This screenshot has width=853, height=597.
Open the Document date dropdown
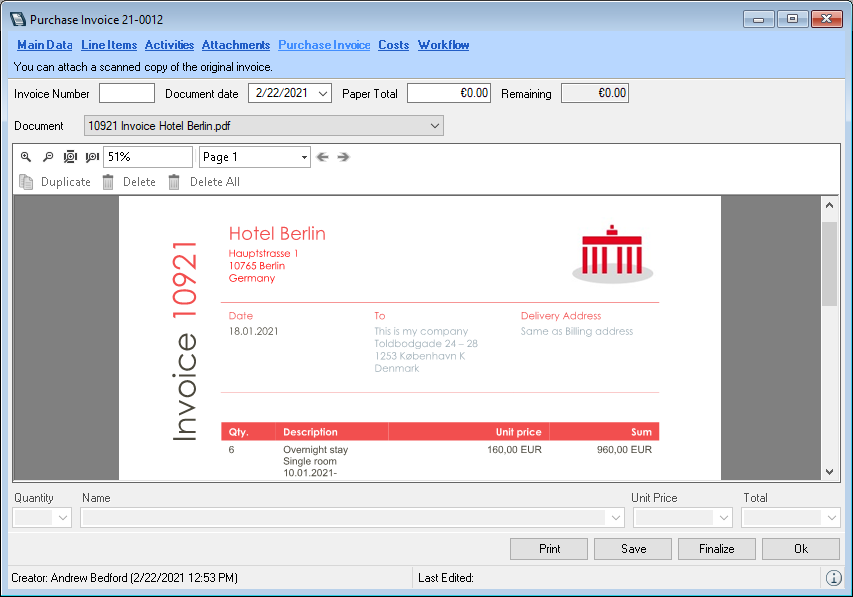click(x=322, y=94)
